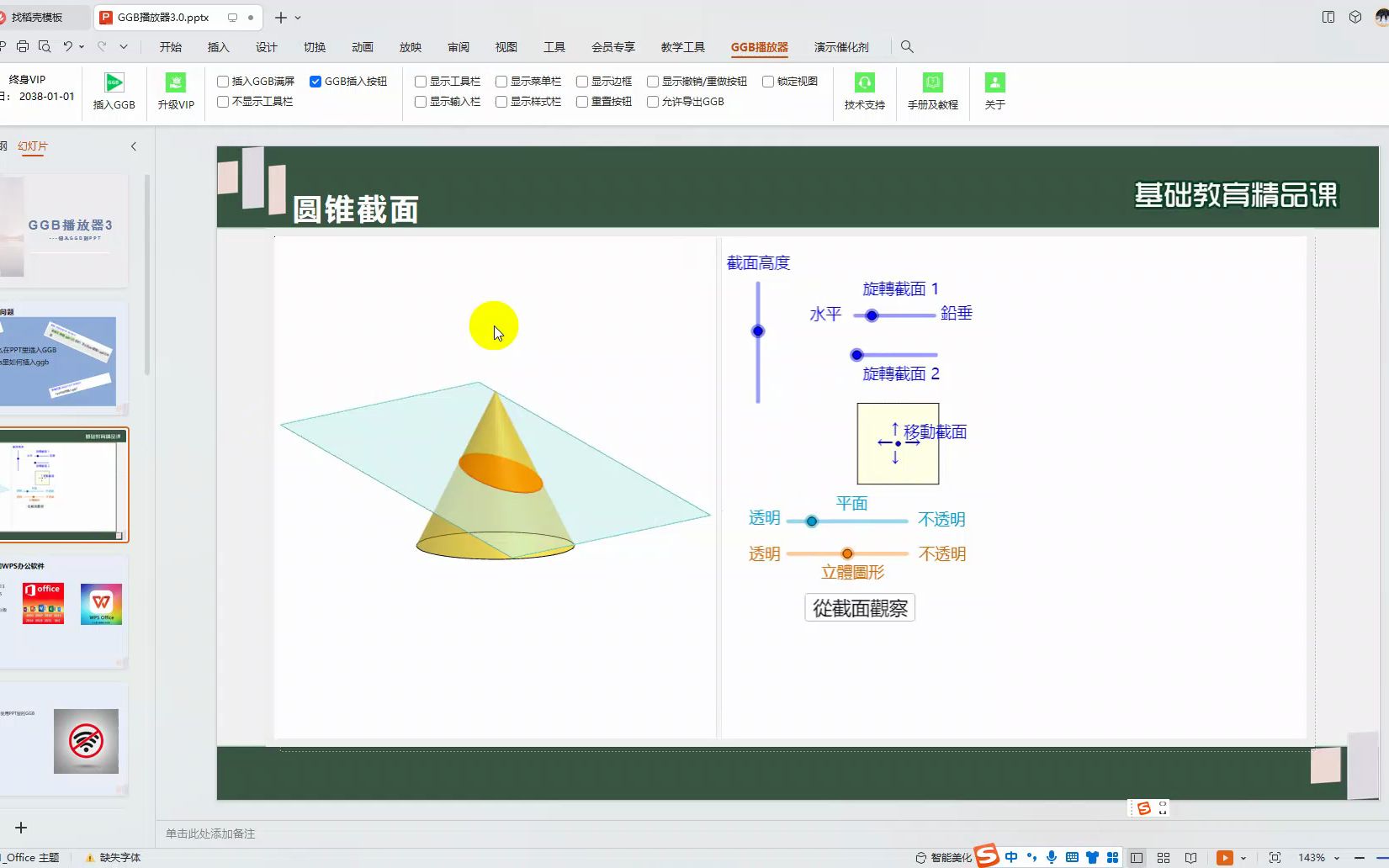Click the 缺失字体 warning in status bar
Image resolution: width=1389 pixels, height=868 pixels.
pos(114,858)
